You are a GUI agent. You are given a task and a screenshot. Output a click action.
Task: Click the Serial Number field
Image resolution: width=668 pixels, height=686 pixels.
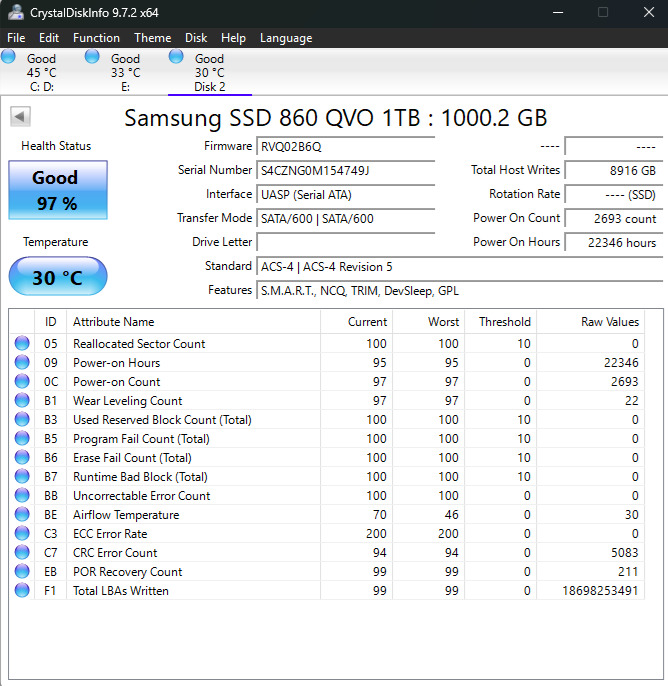[x=345, y=170]
